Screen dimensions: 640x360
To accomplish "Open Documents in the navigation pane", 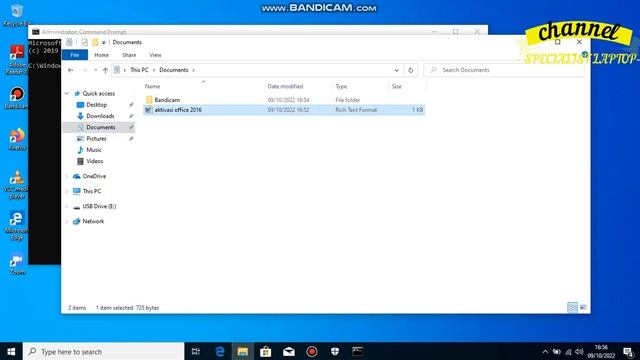I will [100, 127].
